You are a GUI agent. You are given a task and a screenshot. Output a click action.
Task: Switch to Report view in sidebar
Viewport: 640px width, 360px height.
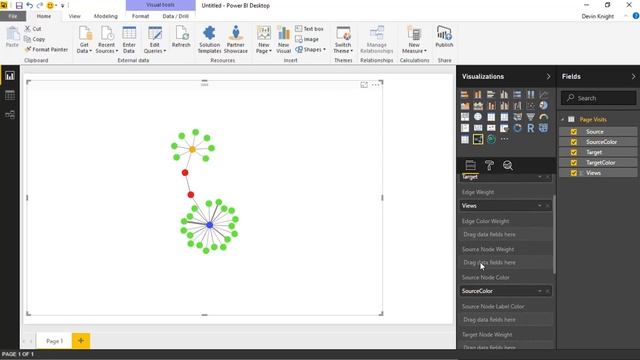(x=10, y=76)
